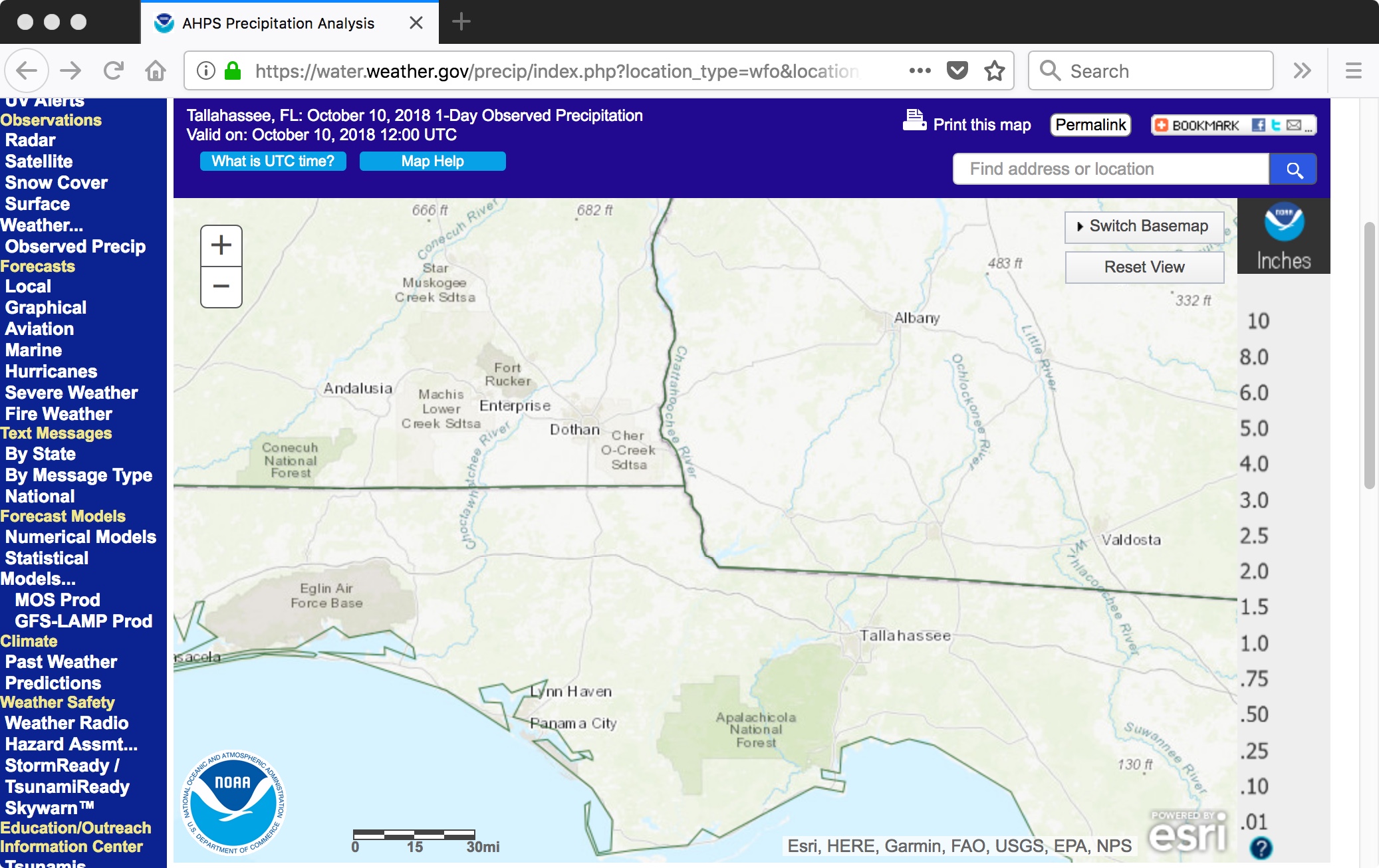Focus the Find address or location field

pos(1111,169)
